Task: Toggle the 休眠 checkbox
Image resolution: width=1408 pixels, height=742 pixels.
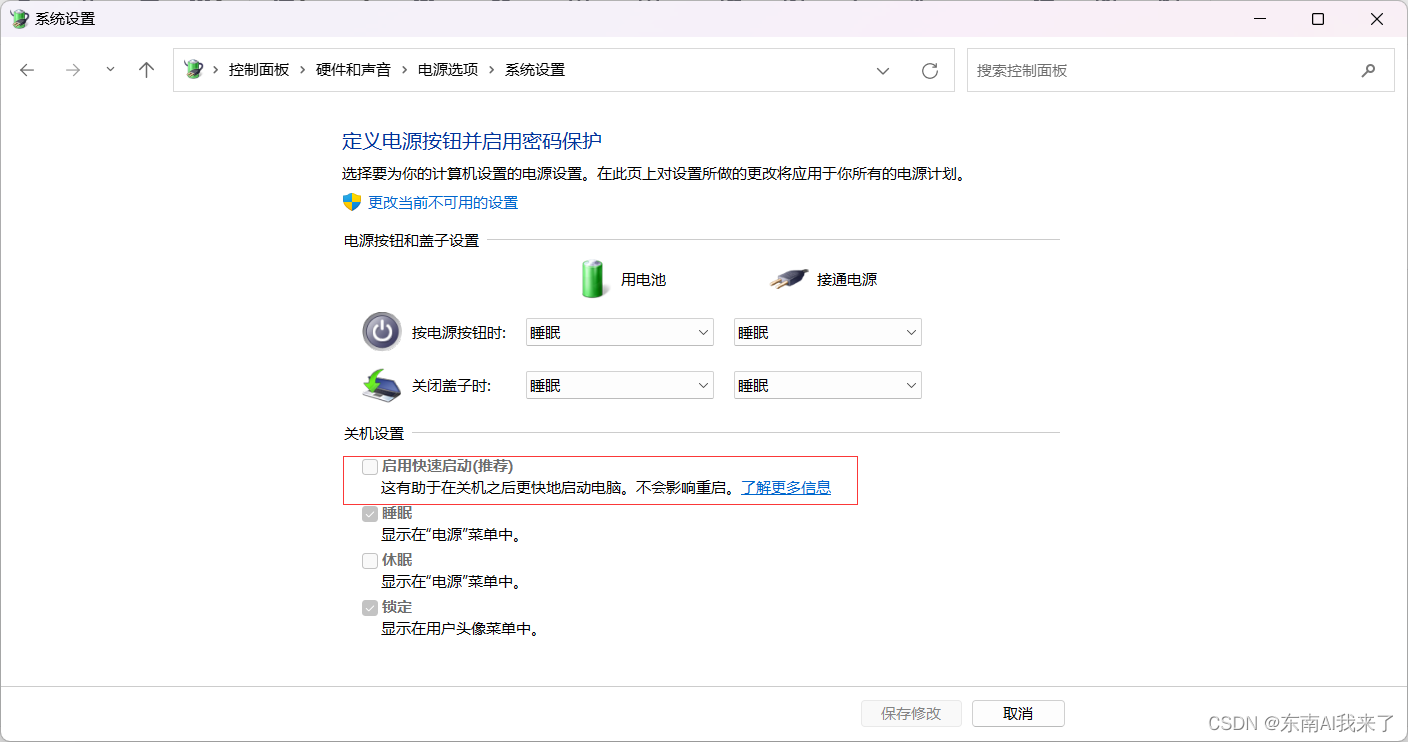Action: (370, 560)
